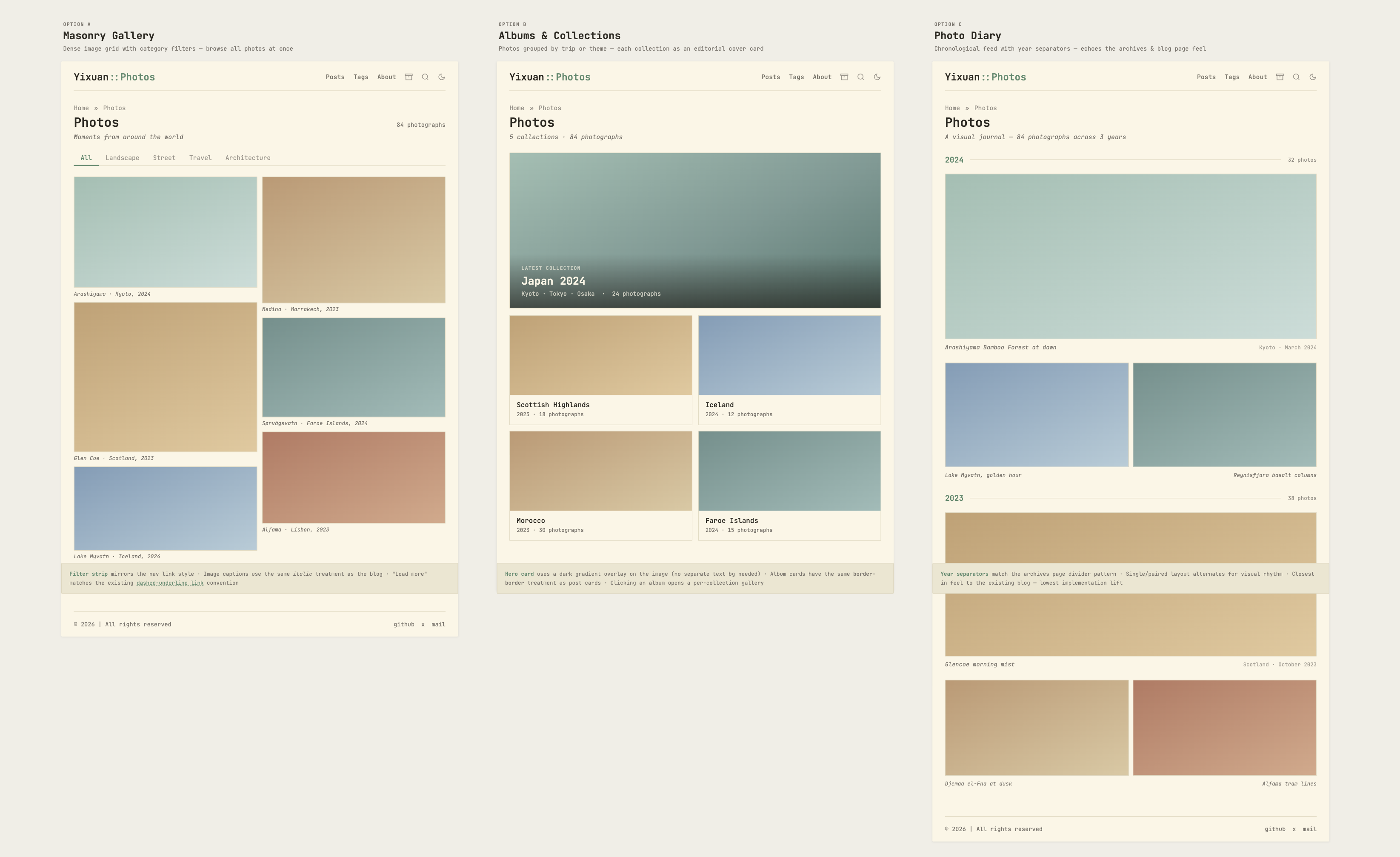1400x857 pixels.
Task: Click Home breadcrumb in Option A
Action: [x=81, y=108]
